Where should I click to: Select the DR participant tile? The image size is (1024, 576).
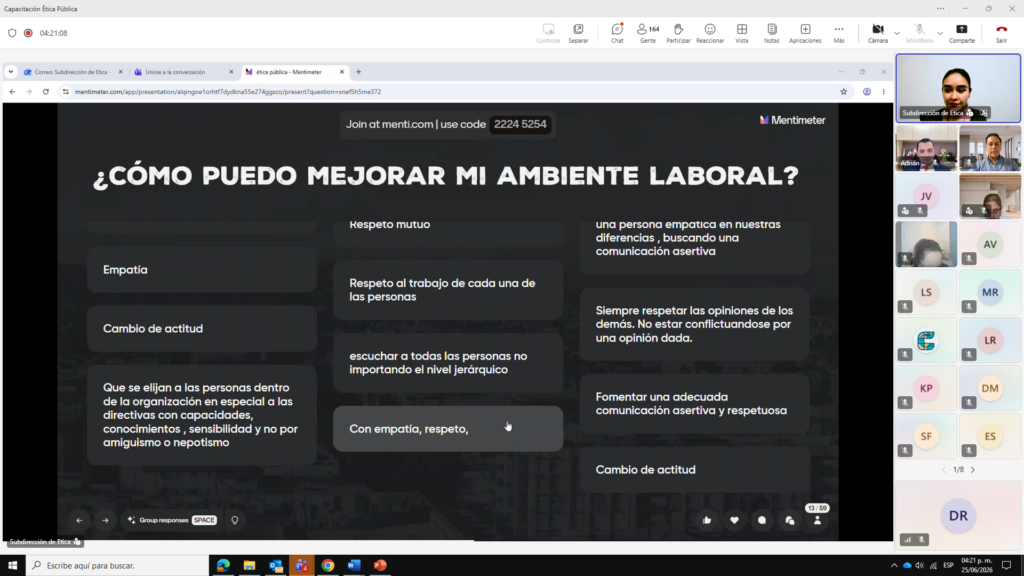[958, 515]
